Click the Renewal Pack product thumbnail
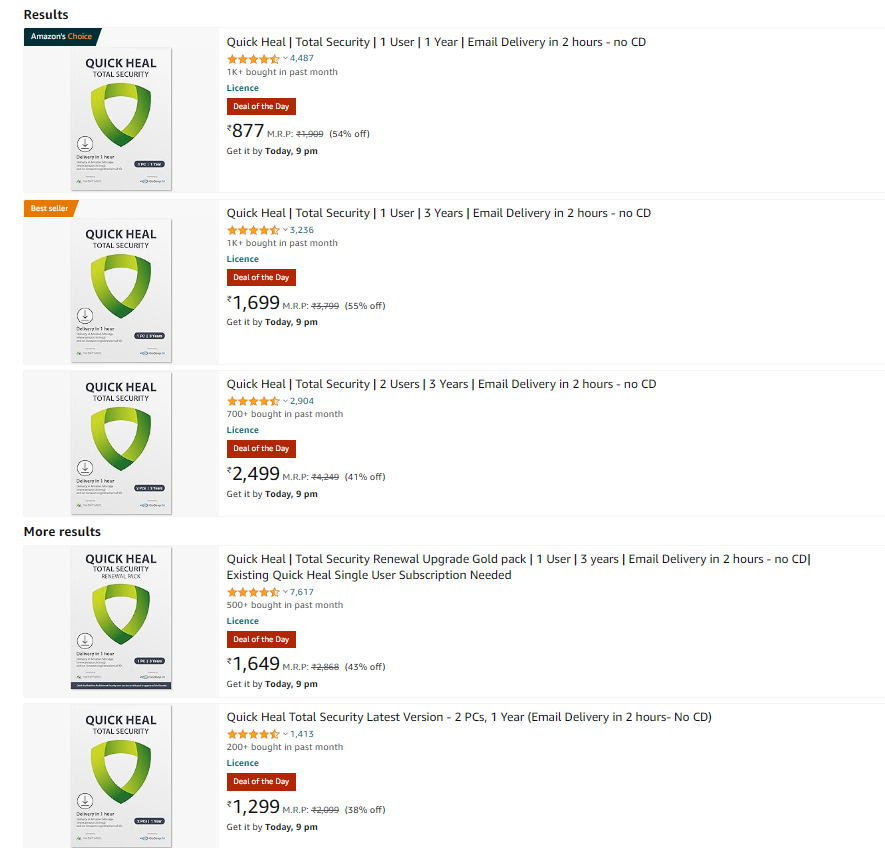 [x=121, y=619]
